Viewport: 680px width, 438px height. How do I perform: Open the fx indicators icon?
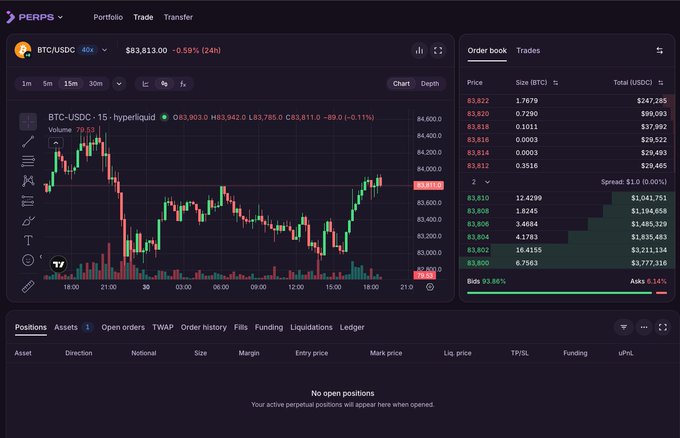183,84
